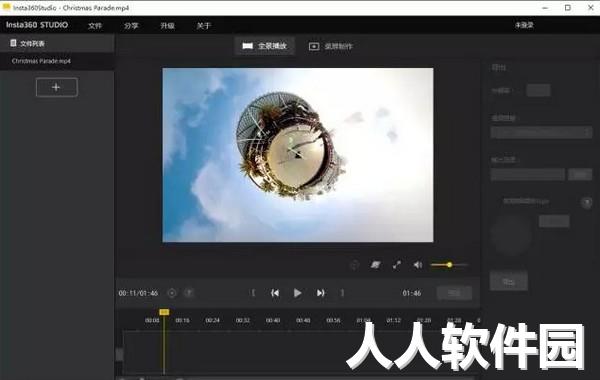Maximize the Insta360Studio window
Viewport: 600px width, 380px height.
click(x=567, y=8)
